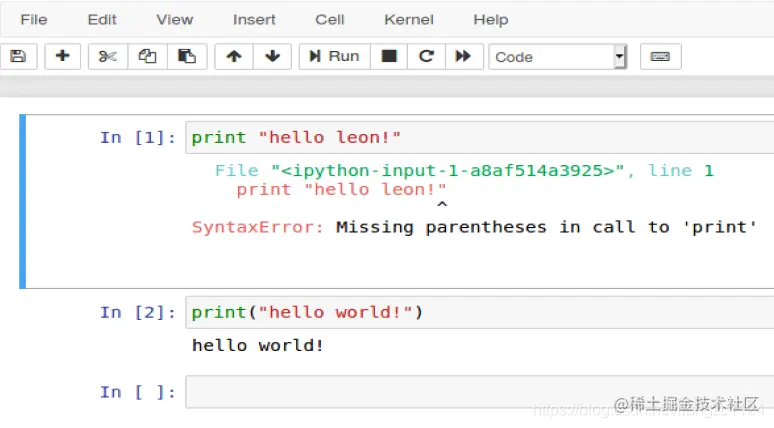Open the Help menu
Viewport: 774px width, 428px height.
coord(491,20)
